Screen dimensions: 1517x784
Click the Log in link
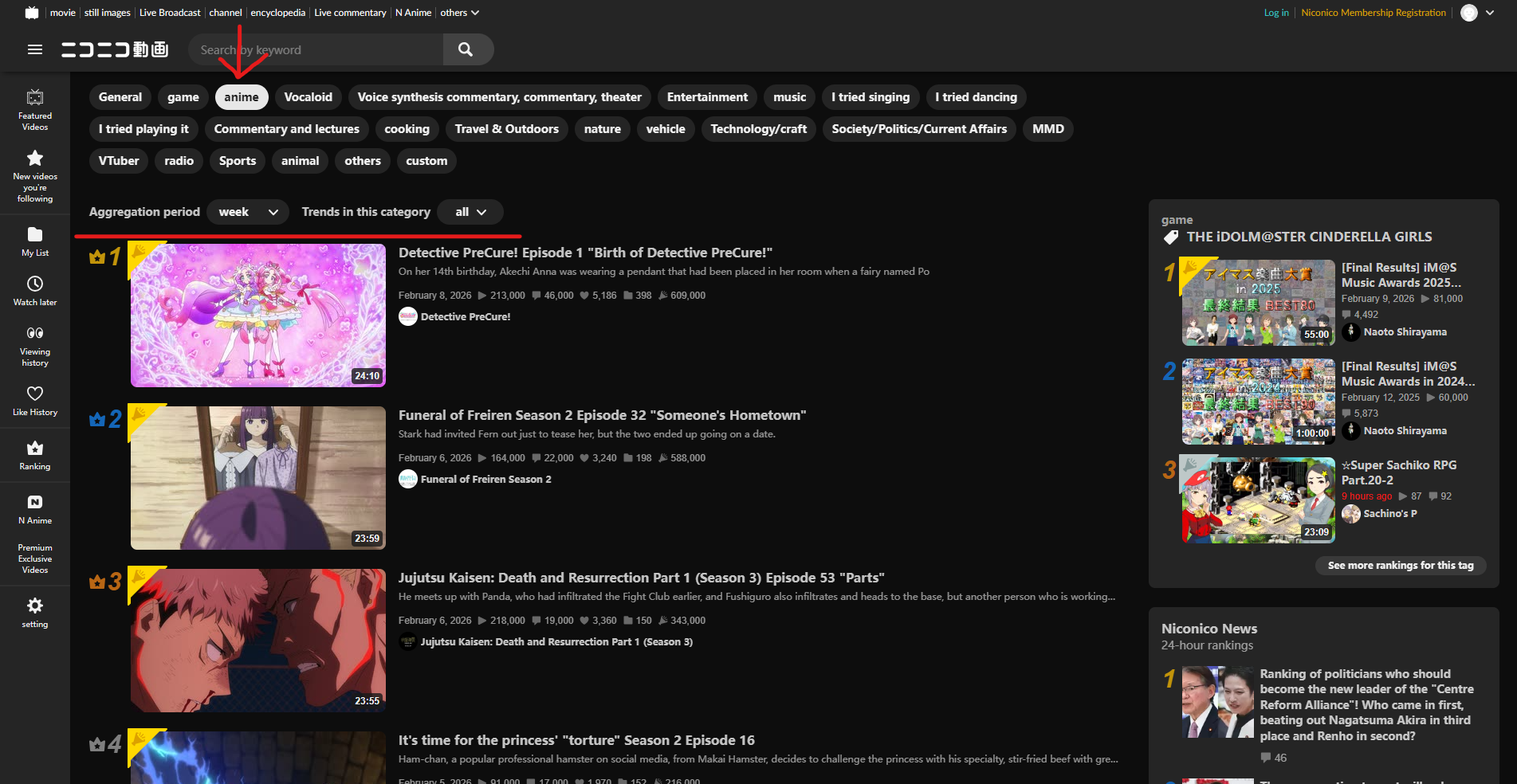pyautogui.click(x=1276, y=13)
